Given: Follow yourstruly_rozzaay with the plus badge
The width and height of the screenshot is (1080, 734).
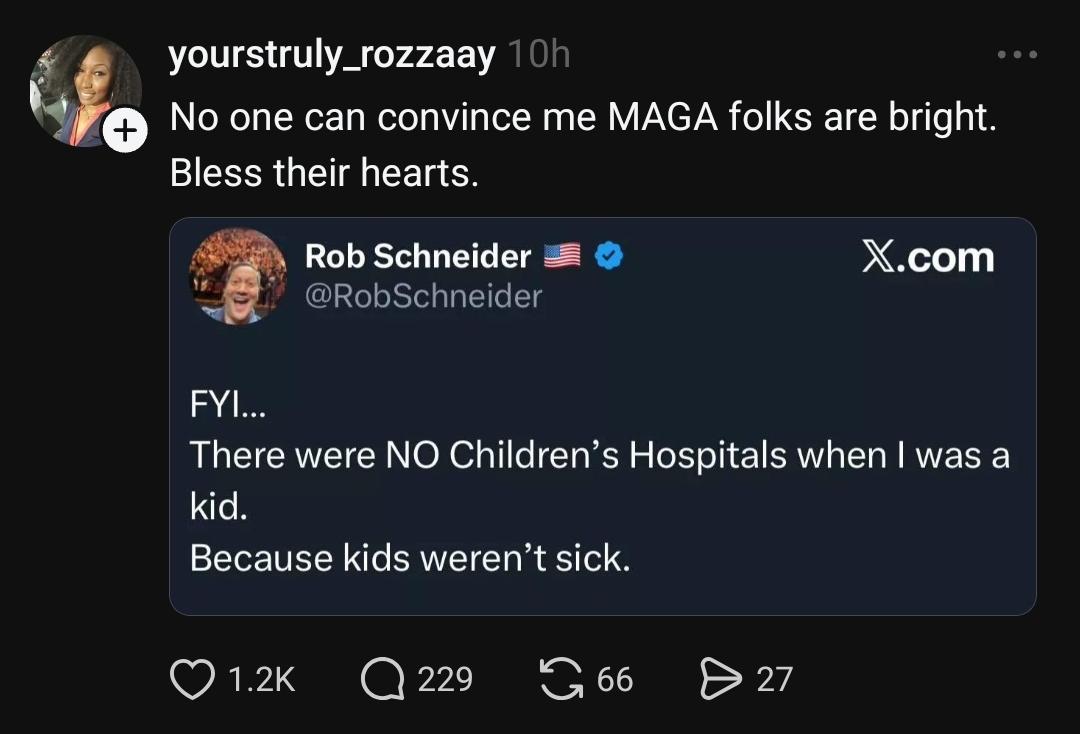Looking at the screenshot, I should (x=124, y=133).
